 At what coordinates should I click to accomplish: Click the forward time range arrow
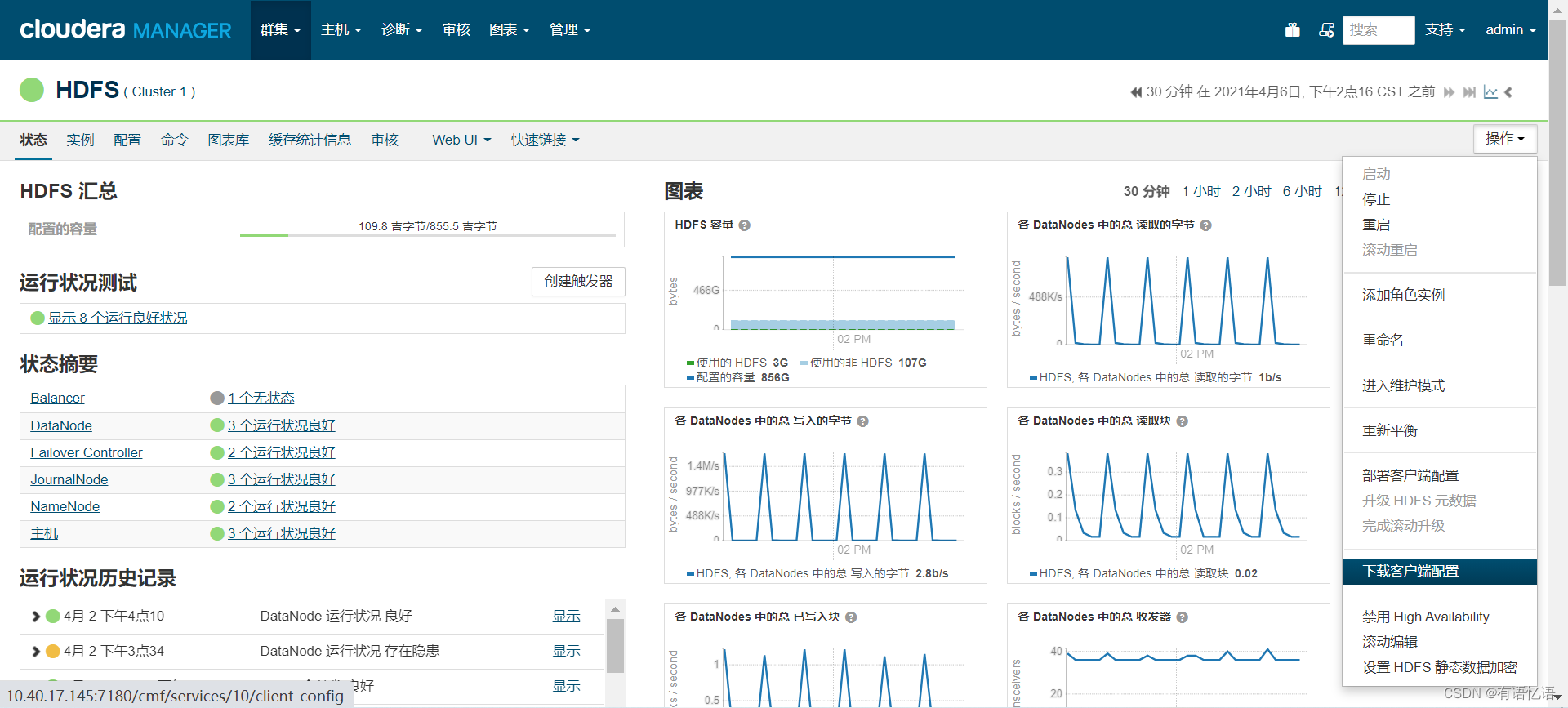click(1449, 92)
